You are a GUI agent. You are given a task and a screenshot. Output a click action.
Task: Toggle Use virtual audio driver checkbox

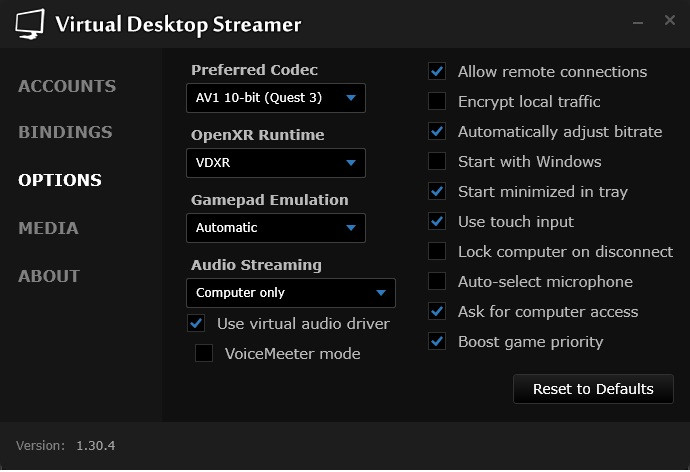tap(196, 323)
